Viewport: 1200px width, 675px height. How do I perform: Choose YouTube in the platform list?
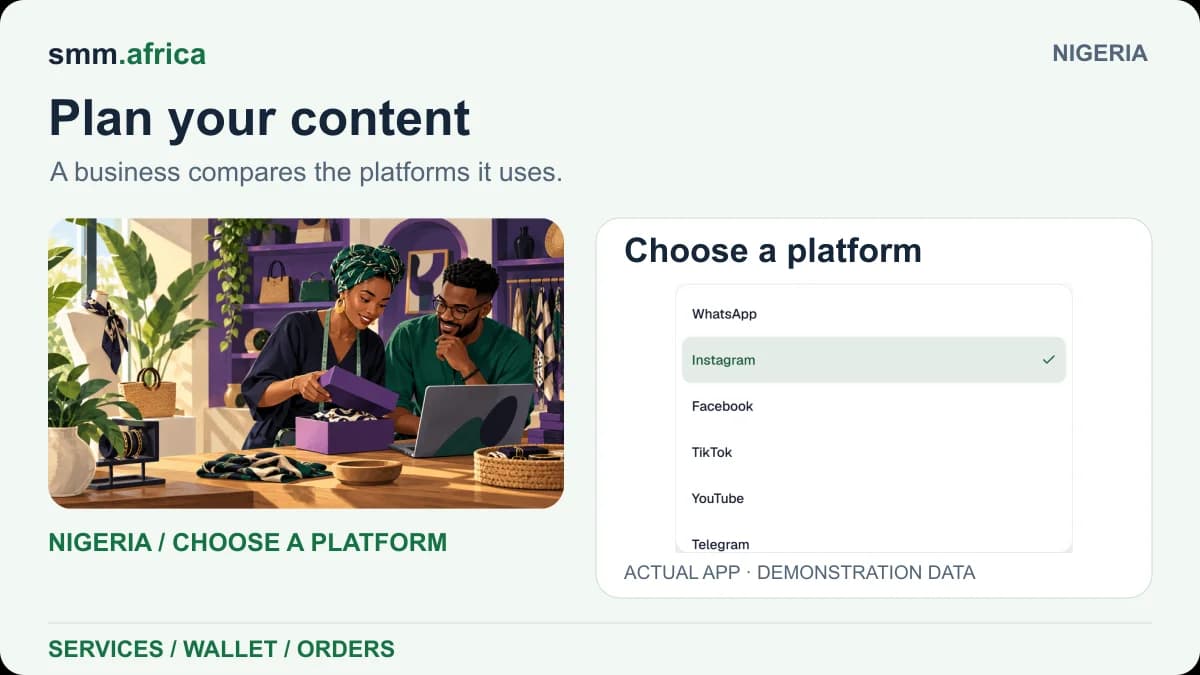[874, 498]
